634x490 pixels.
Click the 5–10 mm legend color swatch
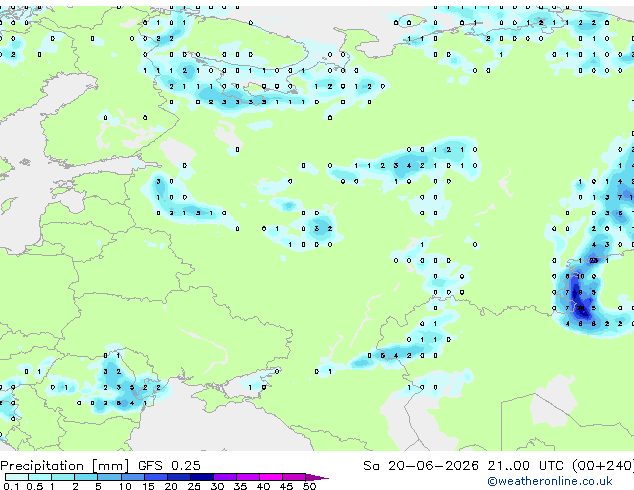coord(109,477)
